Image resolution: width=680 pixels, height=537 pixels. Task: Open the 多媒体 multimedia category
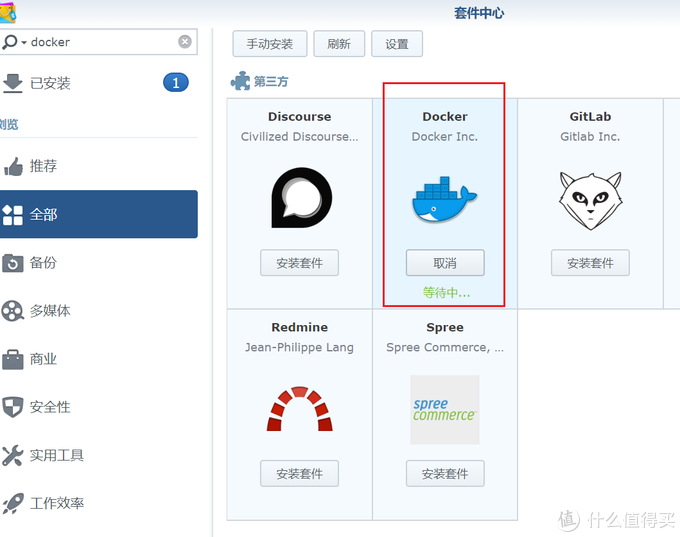tap(50, 311)
